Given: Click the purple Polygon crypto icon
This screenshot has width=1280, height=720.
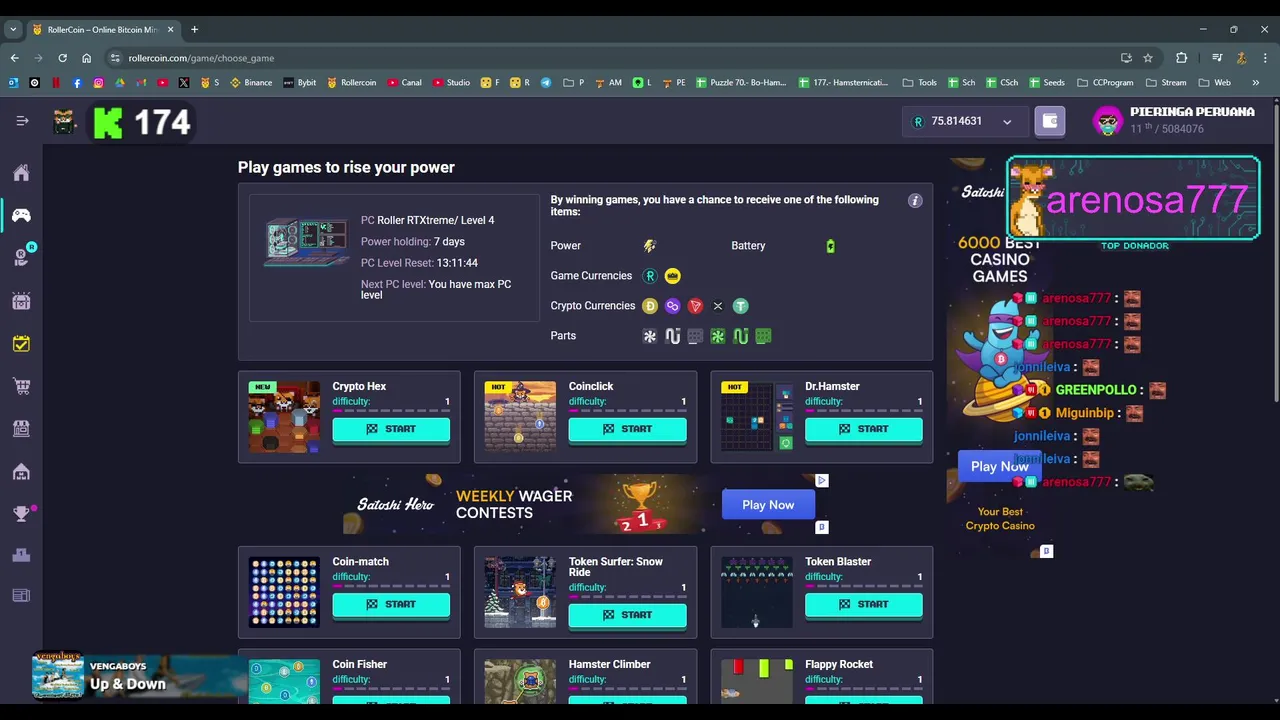Looking at the screenshot, I should point(673,306).
